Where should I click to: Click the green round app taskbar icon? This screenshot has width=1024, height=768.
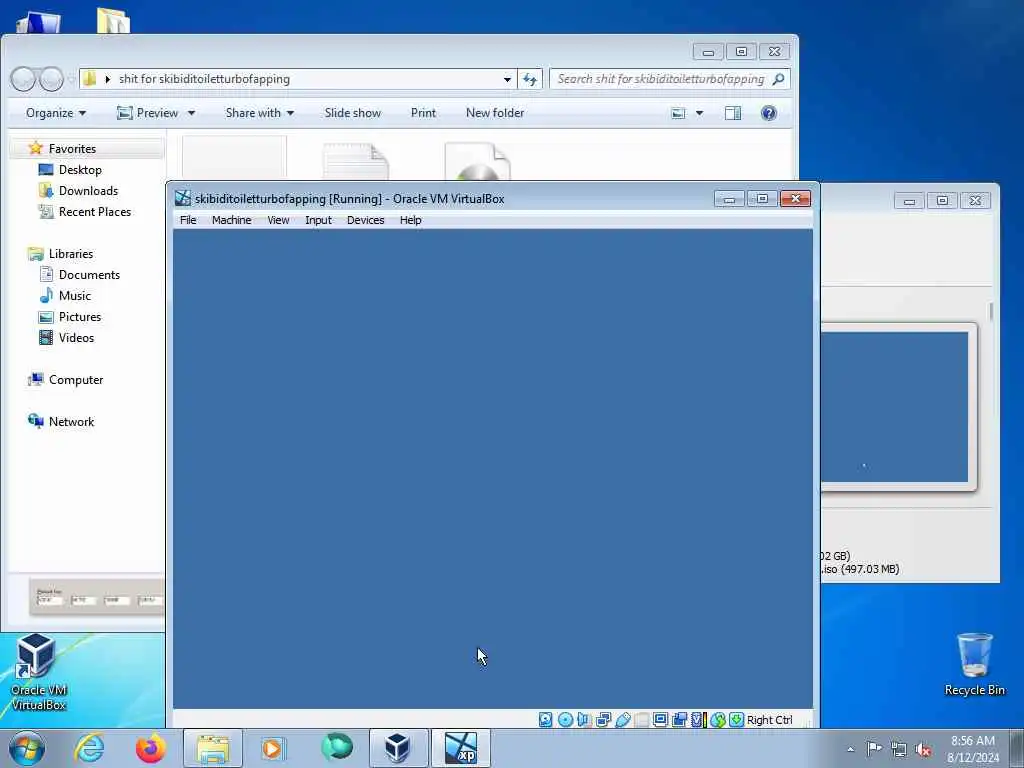[337, 747]
